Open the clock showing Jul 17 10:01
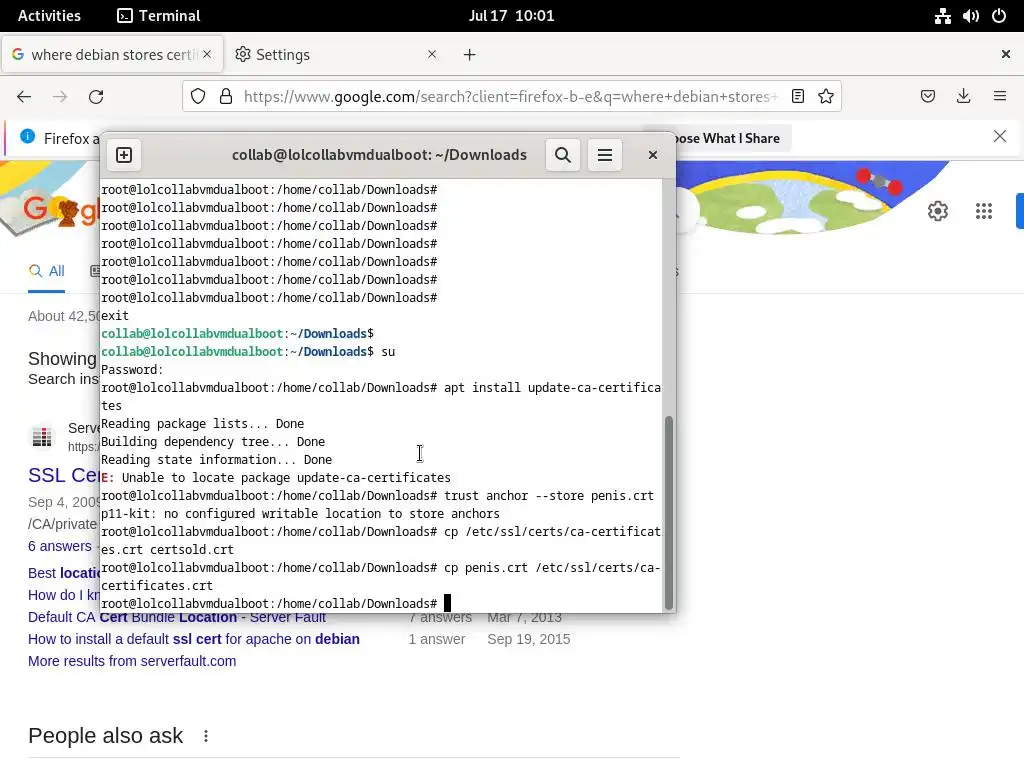 click(x=511, y=16)
